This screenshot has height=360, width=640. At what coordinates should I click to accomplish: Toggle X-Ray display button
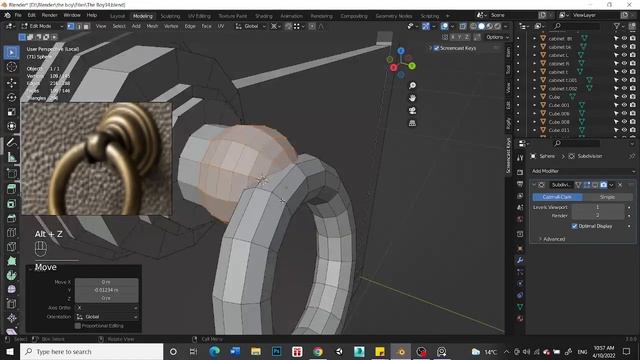coord(462,26)
